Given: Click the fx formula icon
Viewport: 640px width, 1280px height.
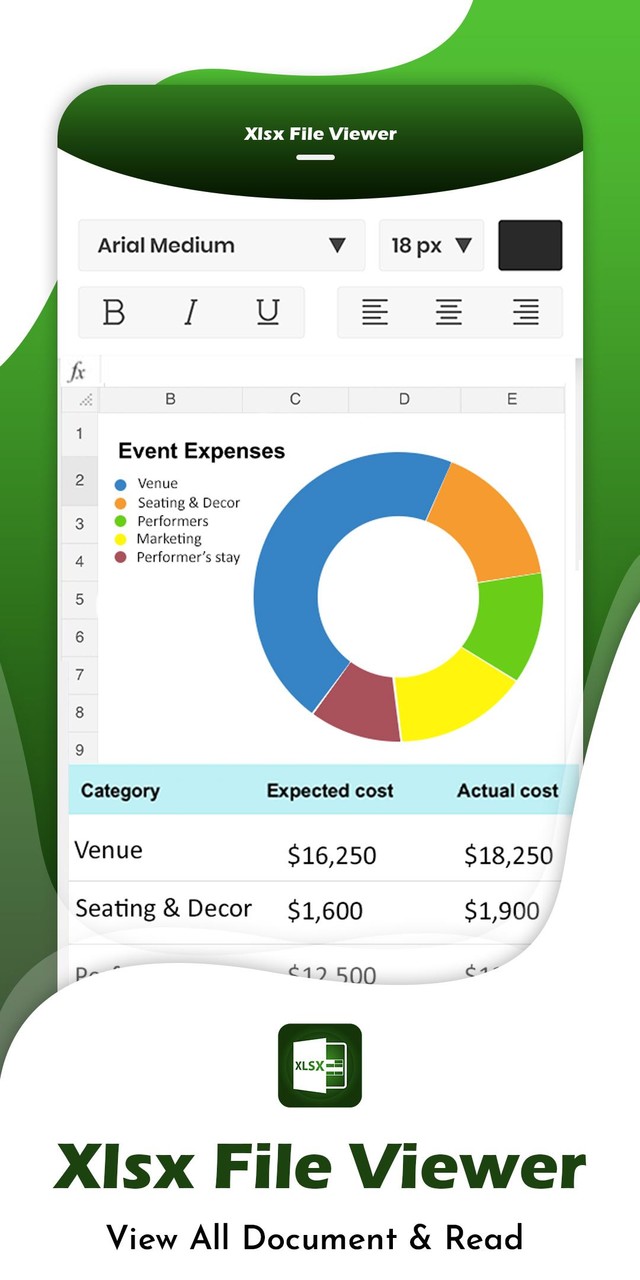Looking at the screenshot, I should point(77,372).
